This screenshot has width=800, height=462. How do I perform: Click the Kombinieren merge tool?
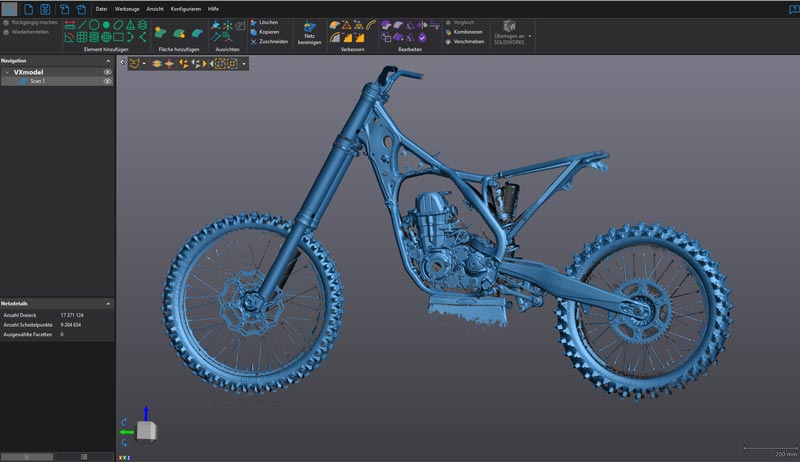(x=466, y=32)
